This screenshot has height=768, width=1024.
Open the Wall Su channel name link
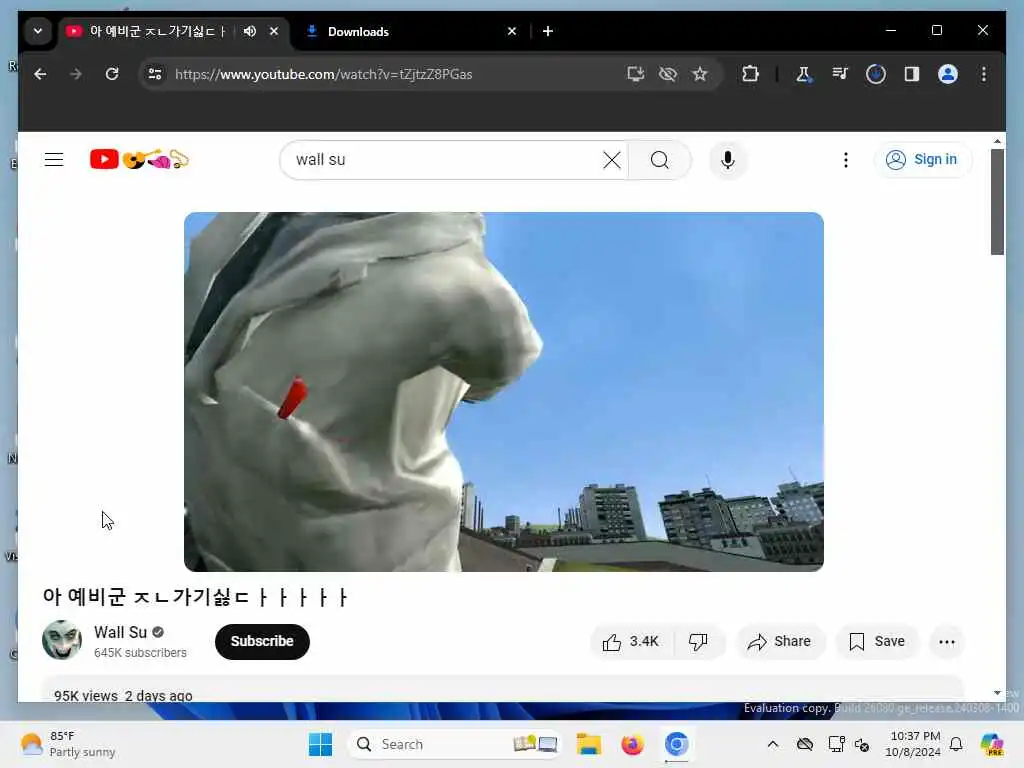(120, 632)
